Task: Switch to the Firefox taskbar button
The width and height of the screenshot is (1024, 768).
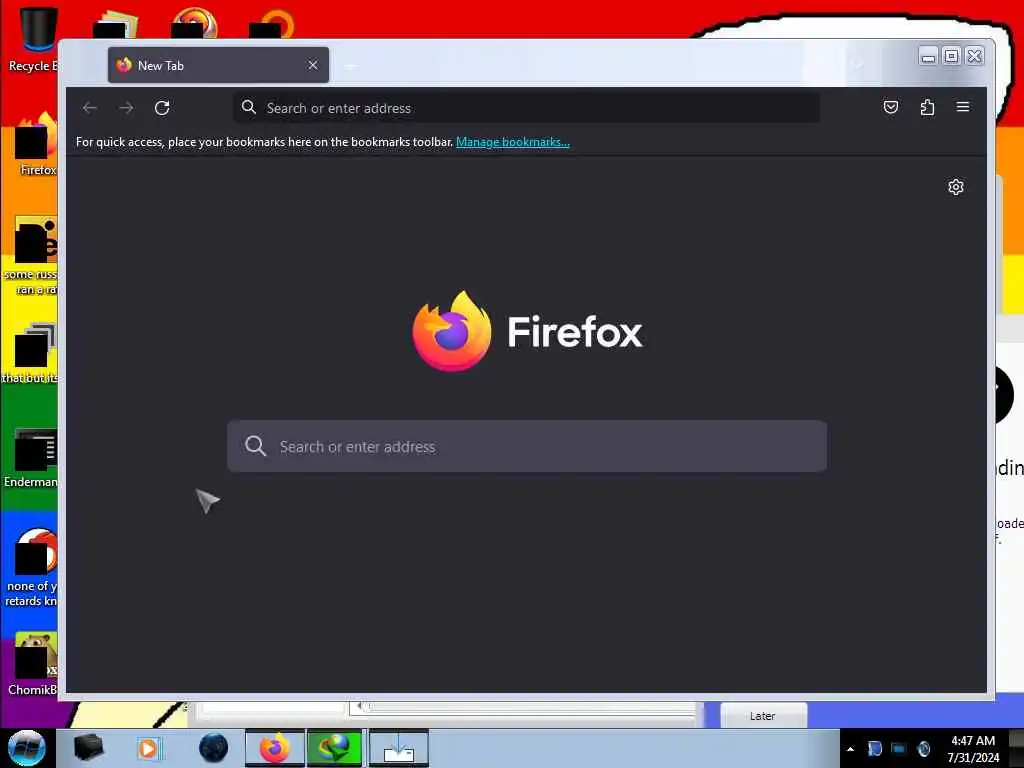Action: 275,748
